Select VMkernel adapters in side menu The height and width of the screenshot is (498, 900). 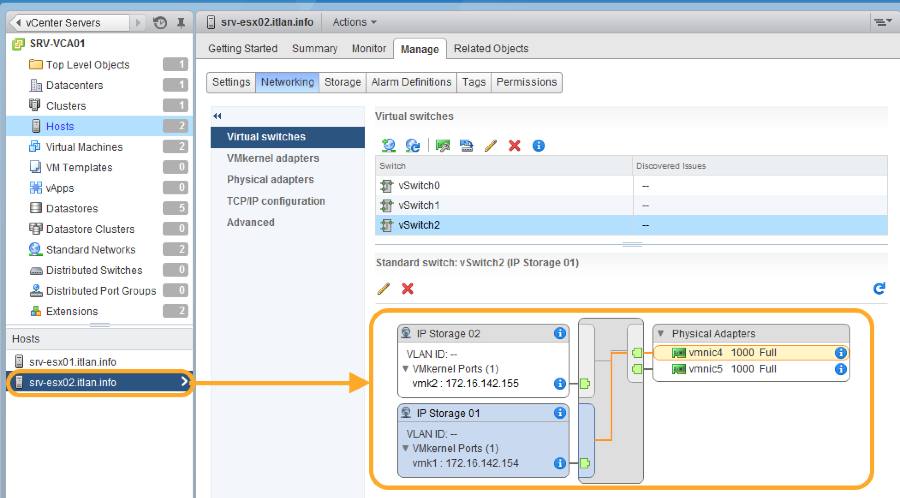(273, 158)
